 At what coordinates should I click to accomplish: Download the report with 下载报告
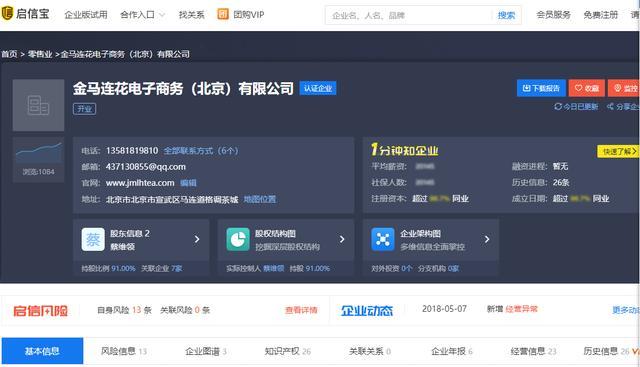(541, 88)
